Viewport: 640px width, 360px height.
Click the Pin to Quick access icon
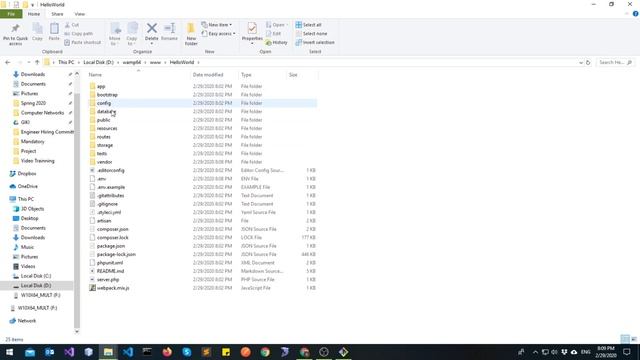[x=16, y=33]
